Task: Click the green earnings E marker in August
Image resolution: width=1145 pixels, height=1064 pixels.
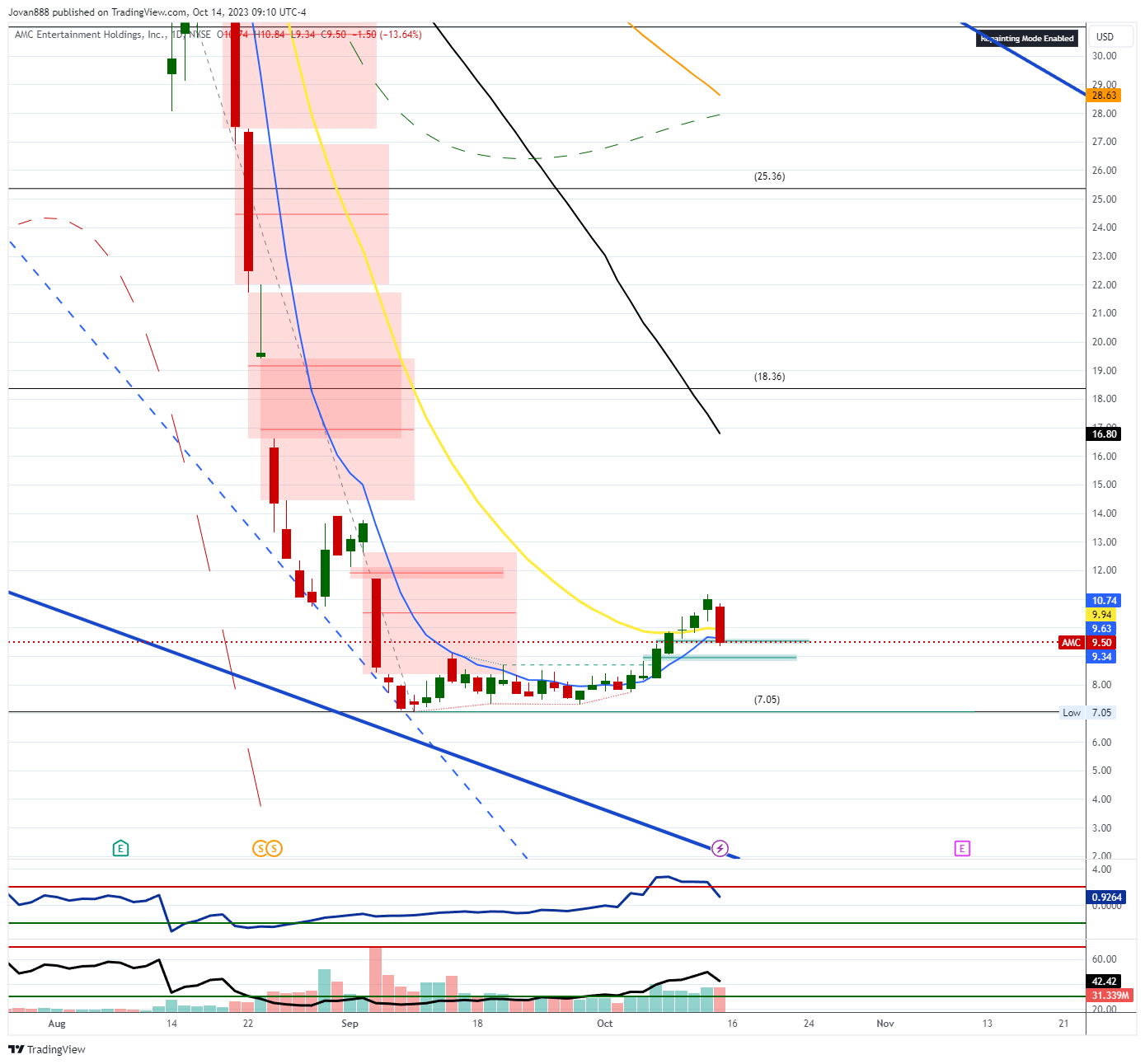Action: [x=120, y=848]
